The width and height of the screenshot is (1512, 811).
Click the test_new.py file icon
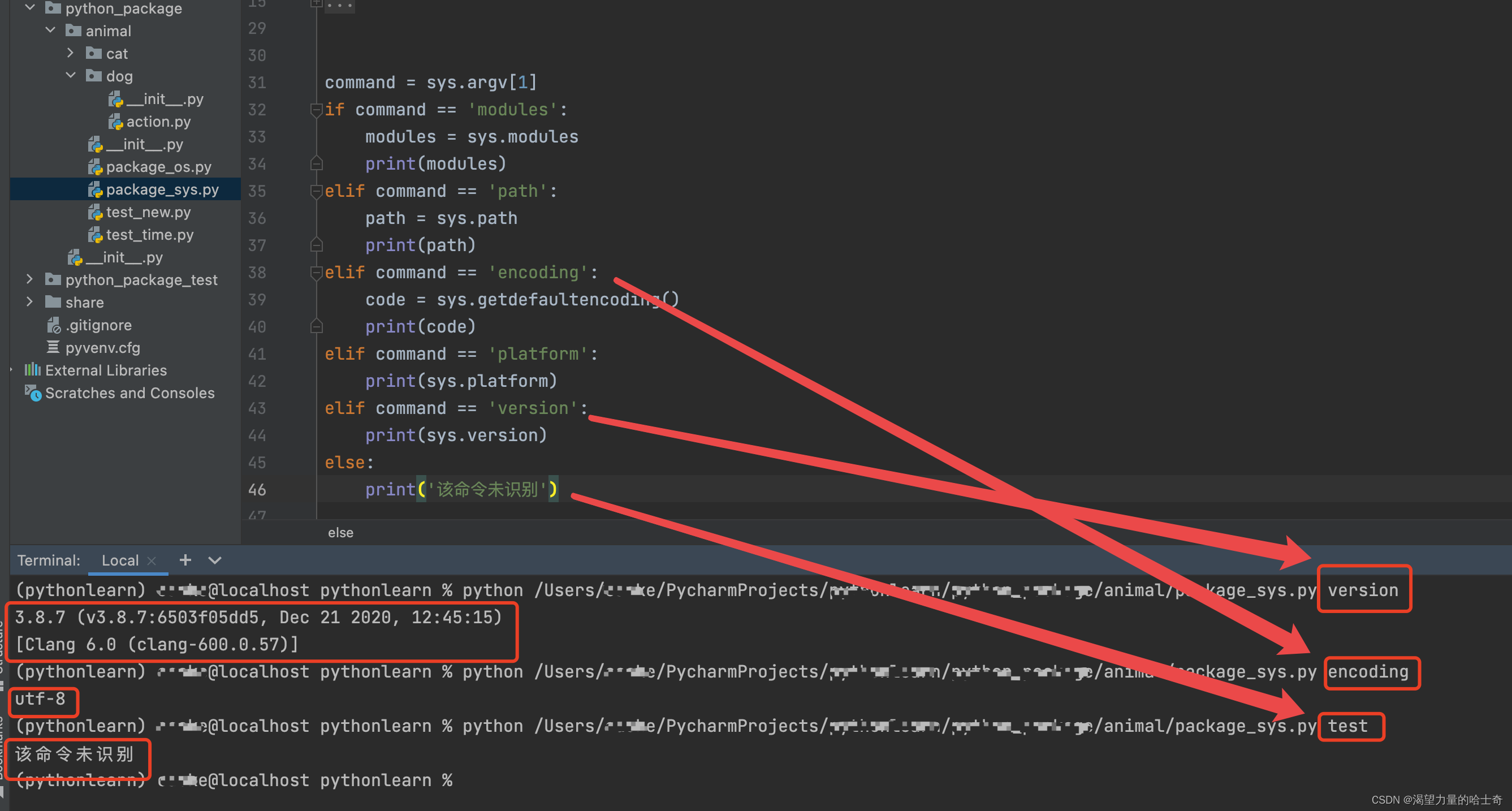(95, 213)
